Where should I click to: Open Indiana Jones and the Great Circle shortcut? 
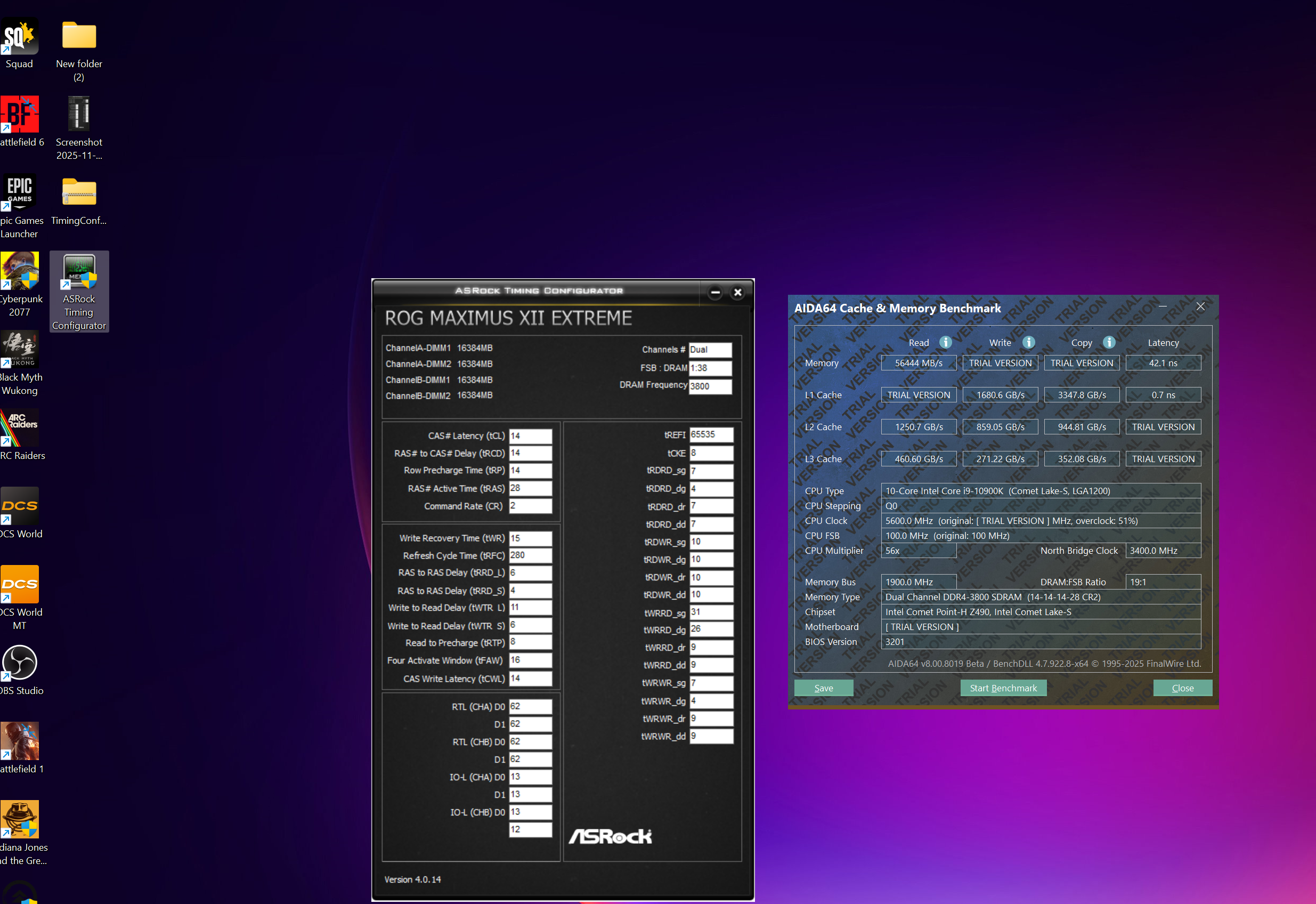coord(23,834)
